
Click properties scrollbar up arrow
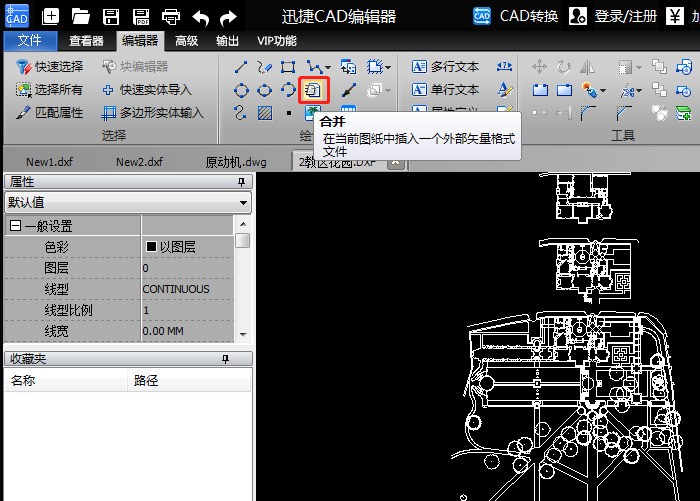[x=243, y=224]
